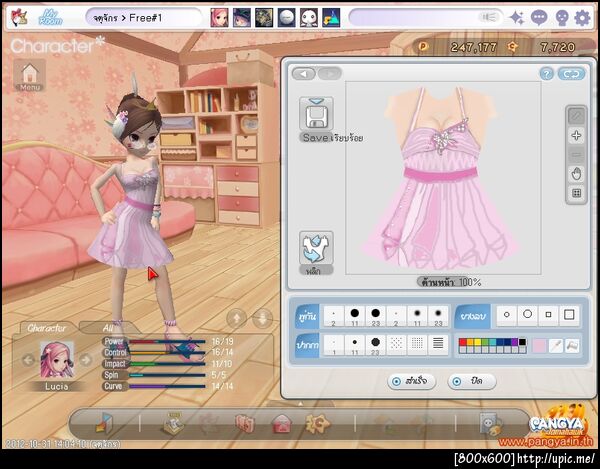The height and width of the screenshot is (469, 600).
Task: Open the cash register shop icon
Action: pos(173,423)
